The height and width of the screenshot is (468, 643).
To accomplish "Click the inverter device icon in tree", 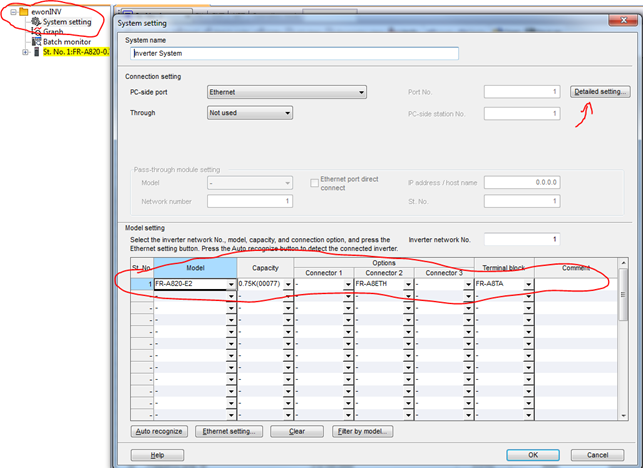I will (x=36, y=52).
